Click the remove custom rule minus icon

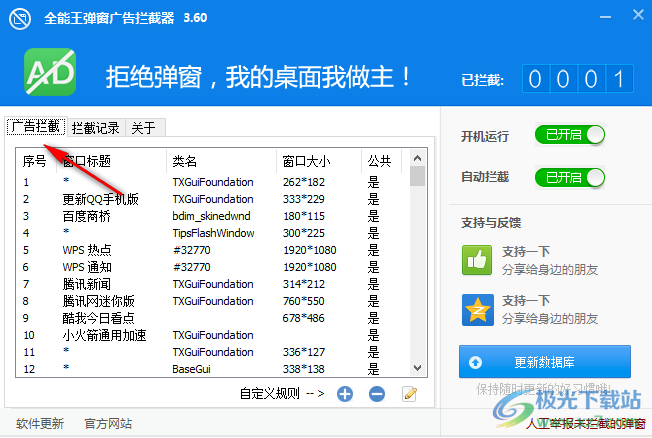[377, 393]
